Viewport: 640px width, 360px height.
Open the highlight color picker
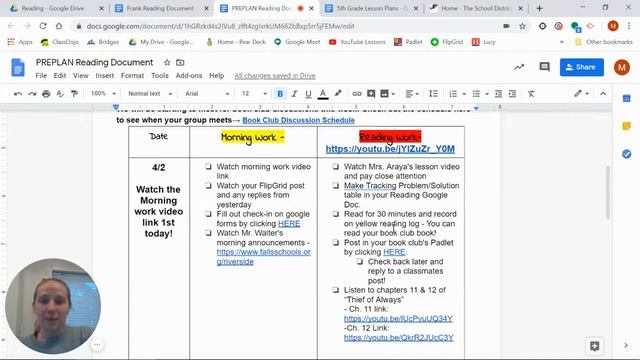tap(338, 93)
